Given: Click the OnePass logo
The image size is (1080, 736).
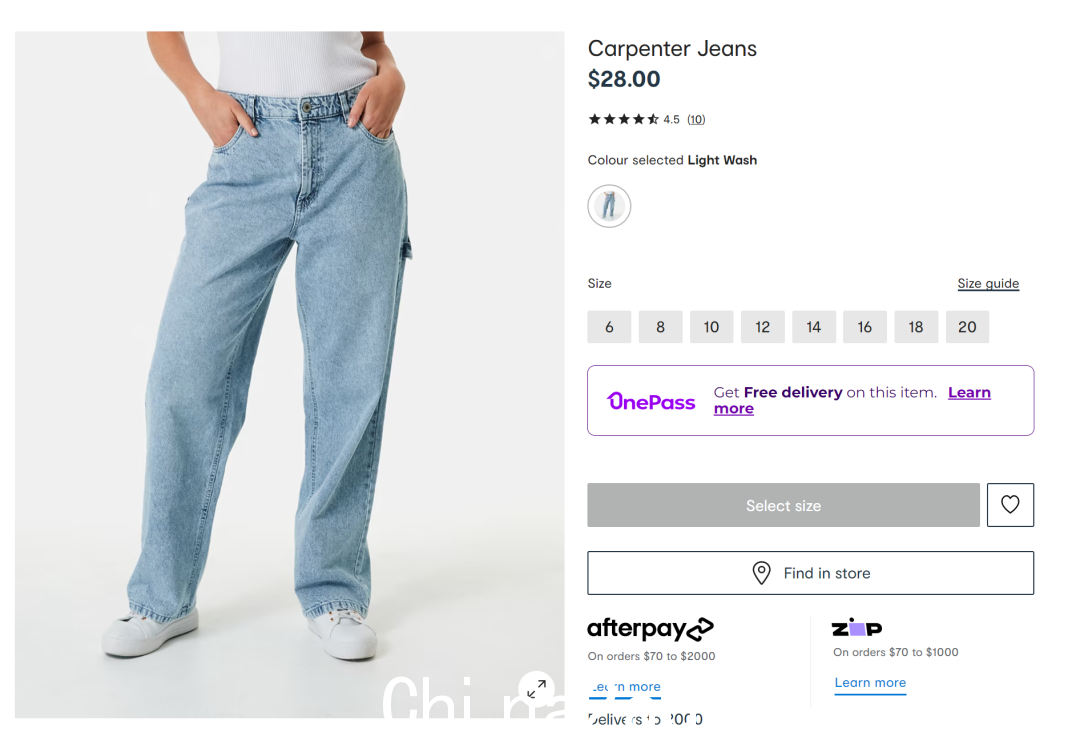Looking at the screenshot, I should (651, 401).
